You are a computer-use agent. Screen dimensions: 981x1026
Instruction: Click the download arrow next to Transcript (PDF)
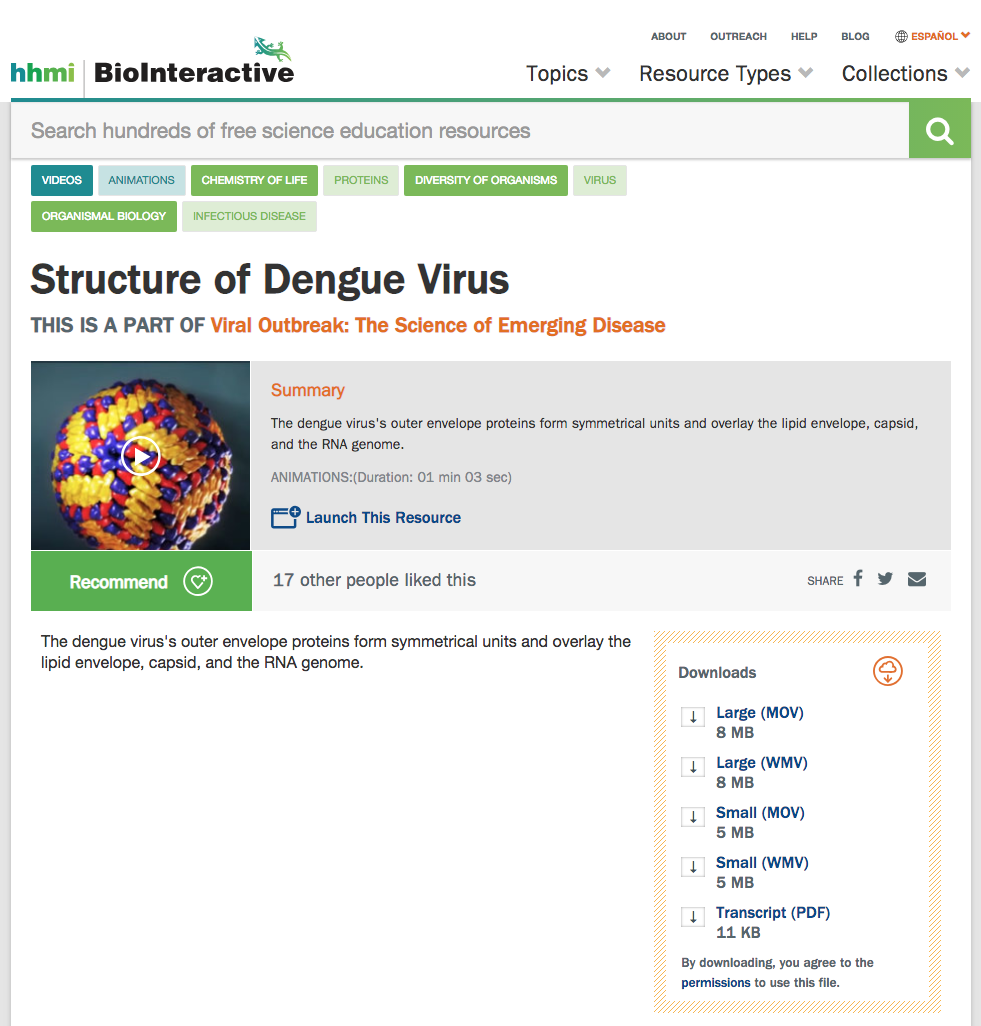[692, 916]
